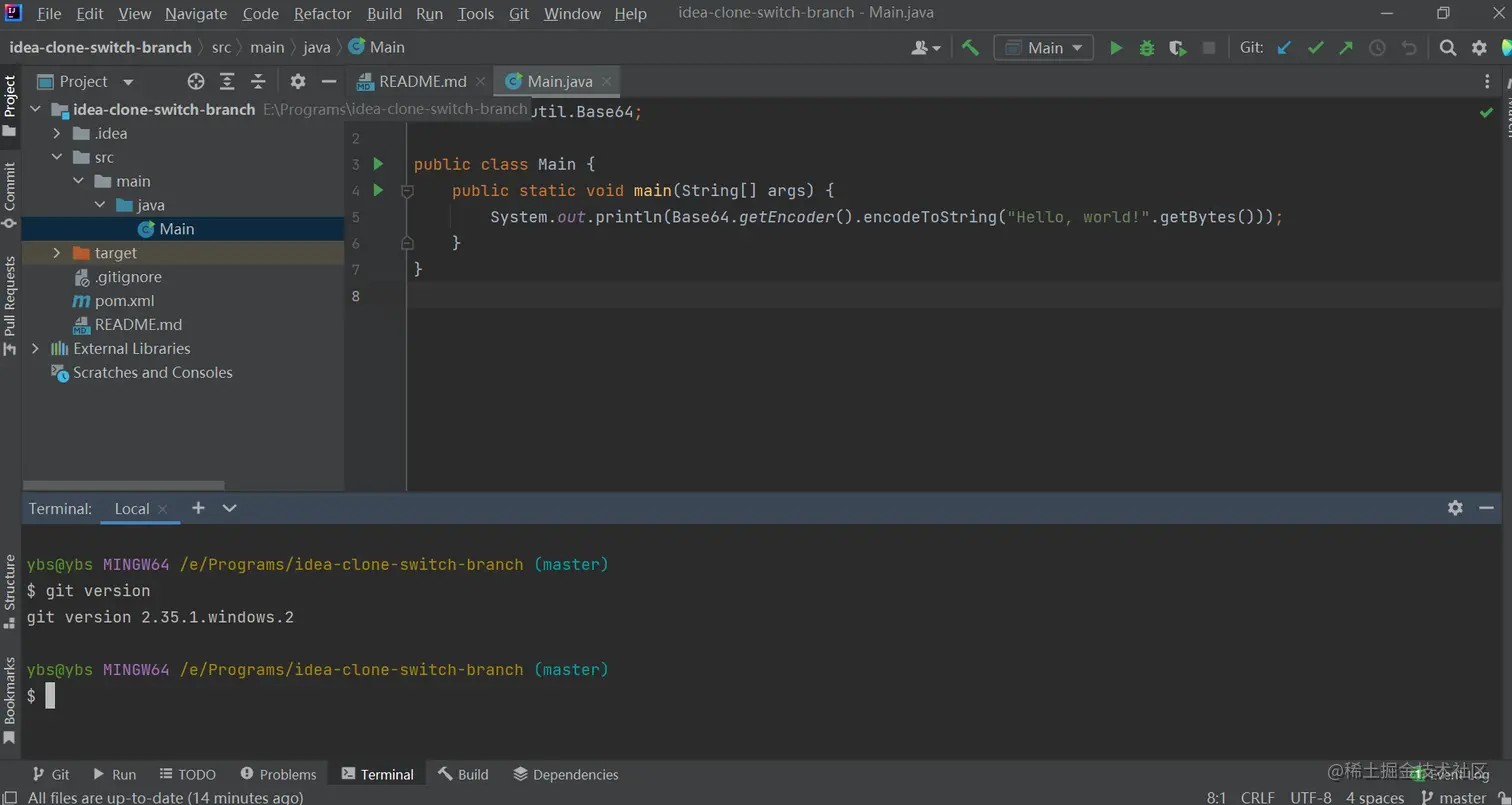The height and width of the screenshot is (805, 1512).
Task: Open the user account icon dropdown
Action: (x=926, y=47)
